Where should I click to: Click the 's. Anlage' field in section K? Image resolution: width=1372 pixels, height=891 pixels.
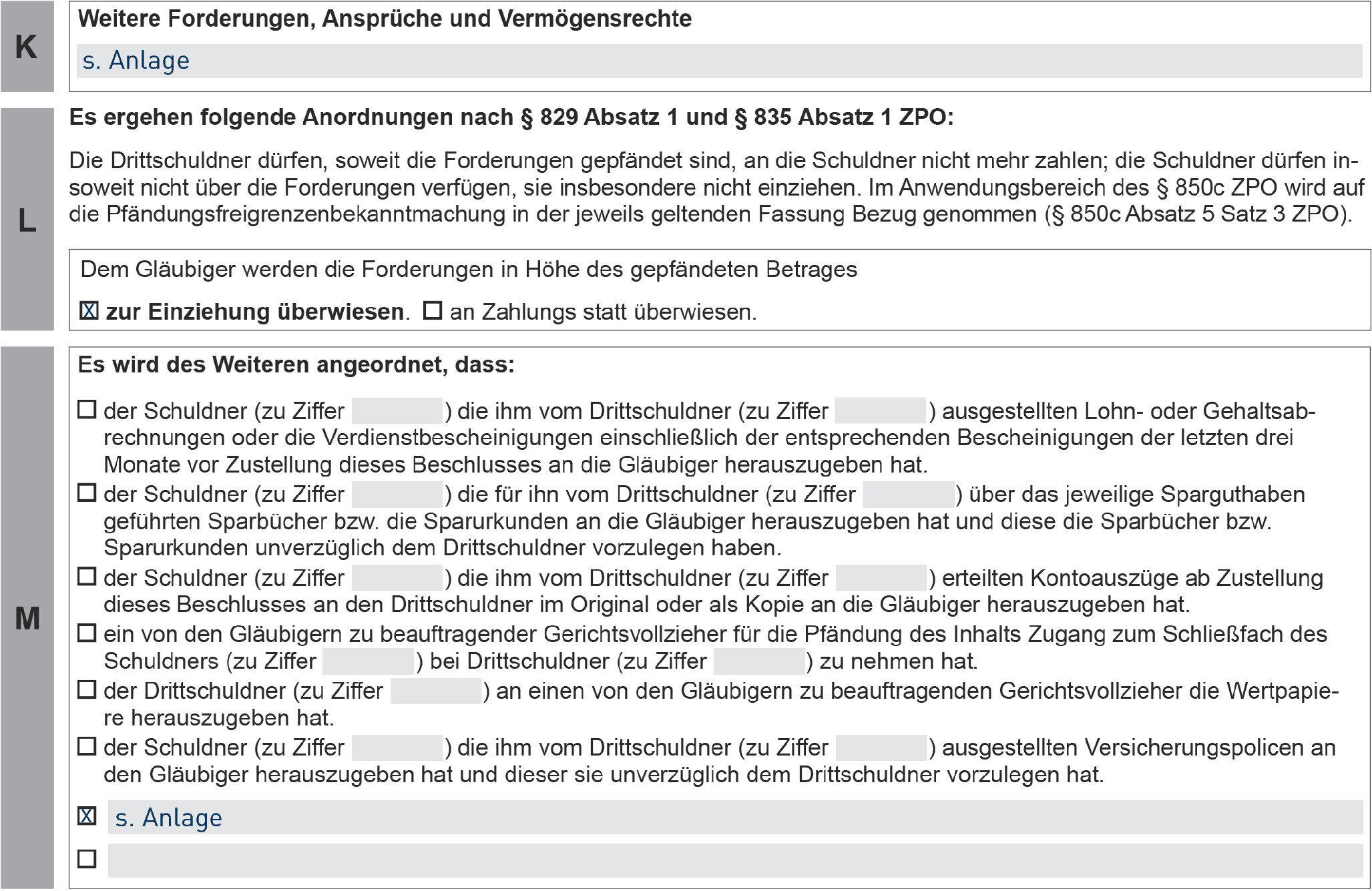pos(719,61)
